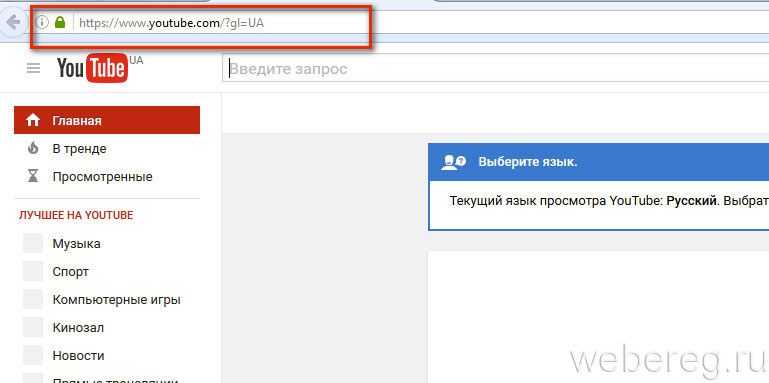Click the flame icon next to В тренде
Screen dimensions: 769x383
tap(33, 148)
